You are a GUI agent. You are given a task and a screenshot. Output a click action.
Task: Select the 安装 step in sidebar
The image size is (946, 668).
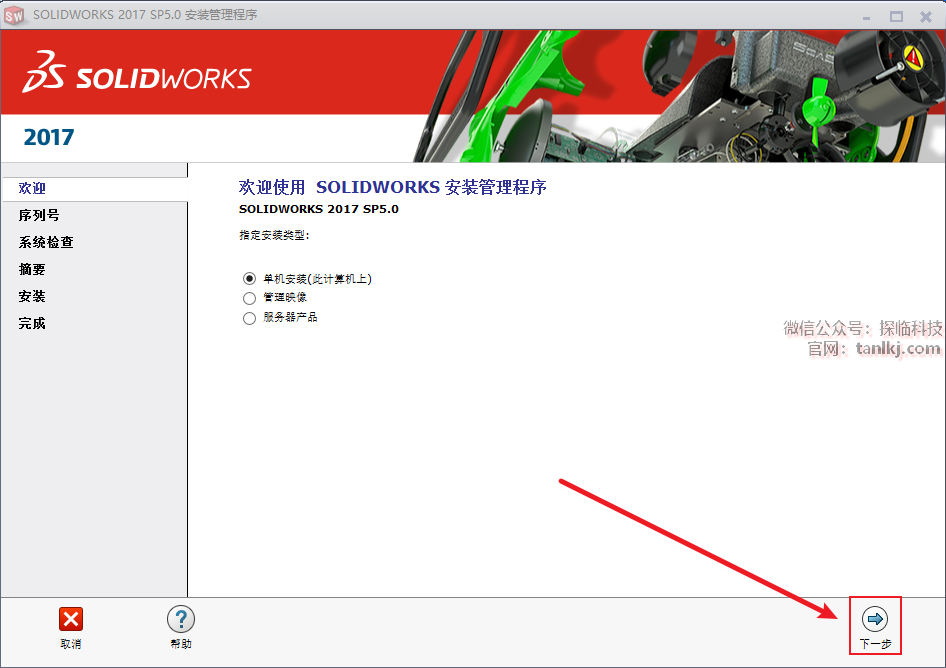pos(32,296)
